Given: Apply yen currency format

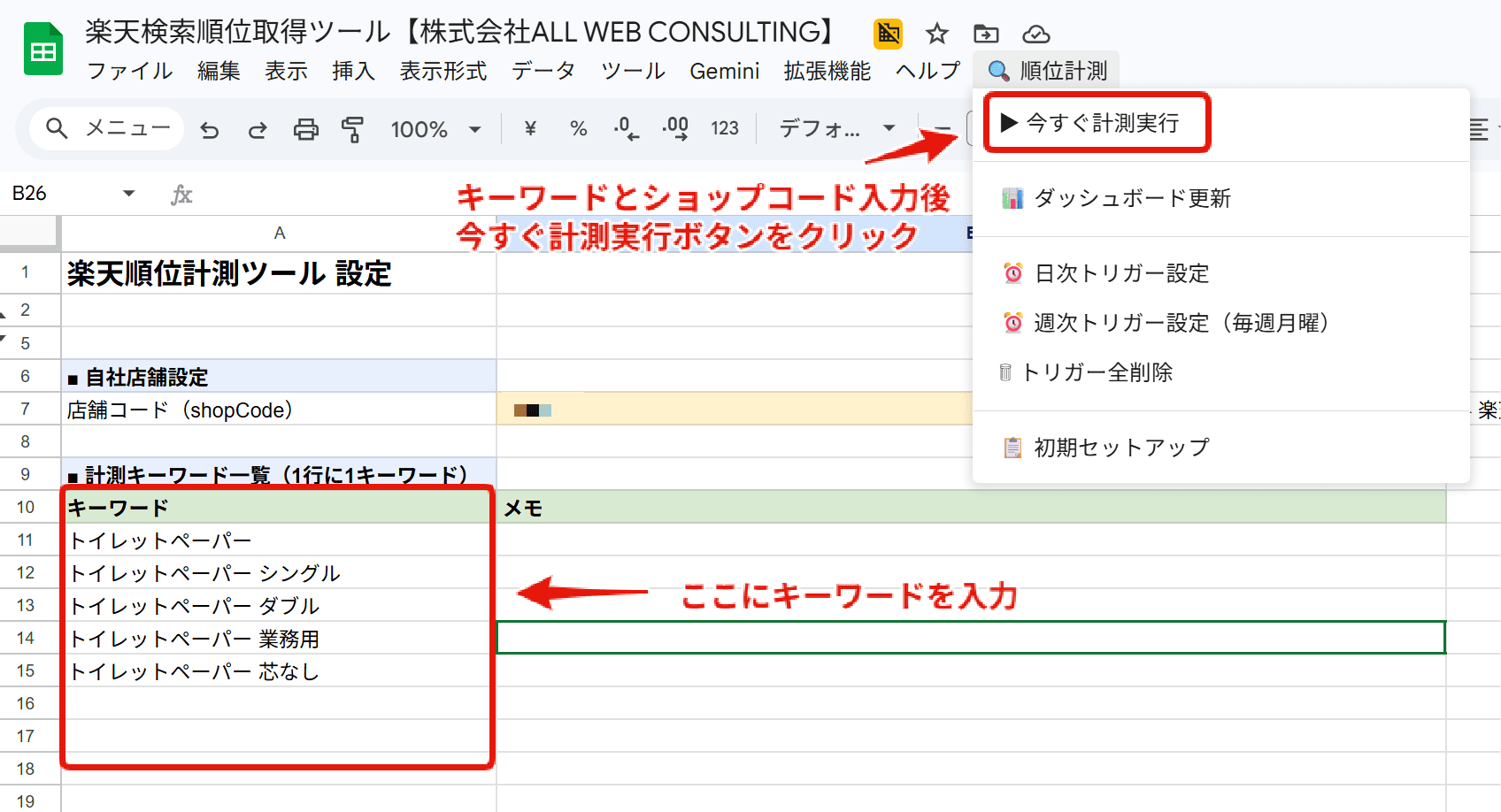Looking at the screenshot, I should (x=530, y=129).
